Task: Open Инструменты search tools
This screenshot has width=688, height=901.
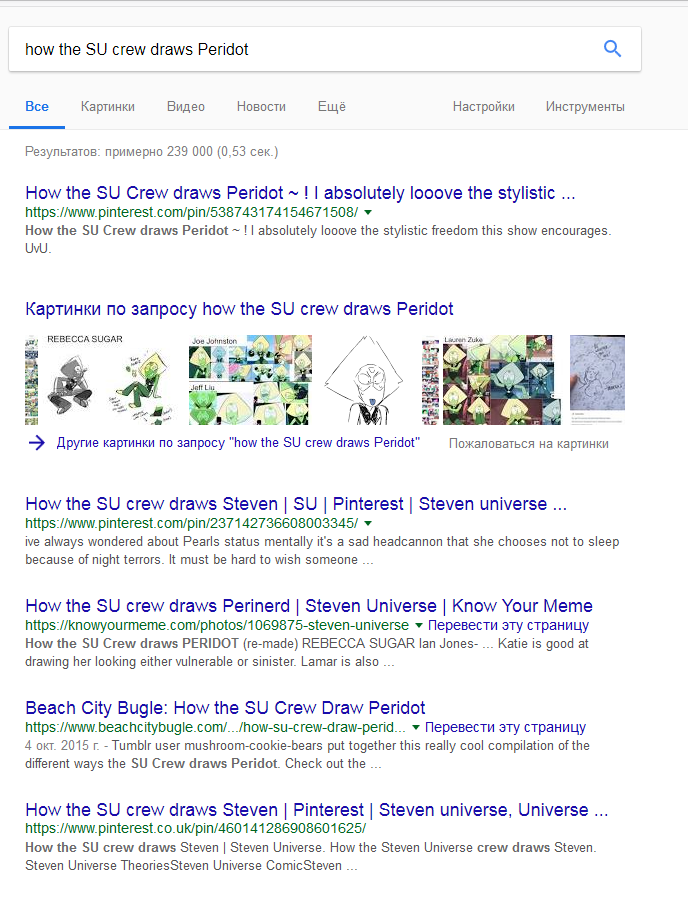Action: pyautogui.click(x=585, y=106)
